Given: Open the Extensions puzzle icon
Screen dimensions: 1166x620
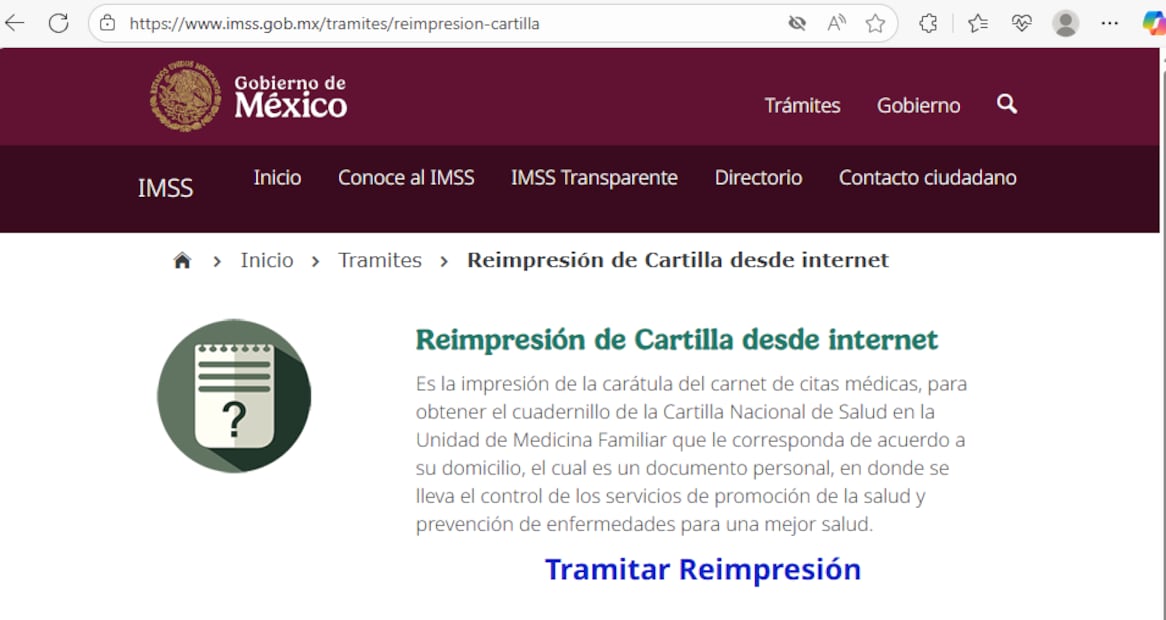Looking at the screenshot, I should [927, 22].
